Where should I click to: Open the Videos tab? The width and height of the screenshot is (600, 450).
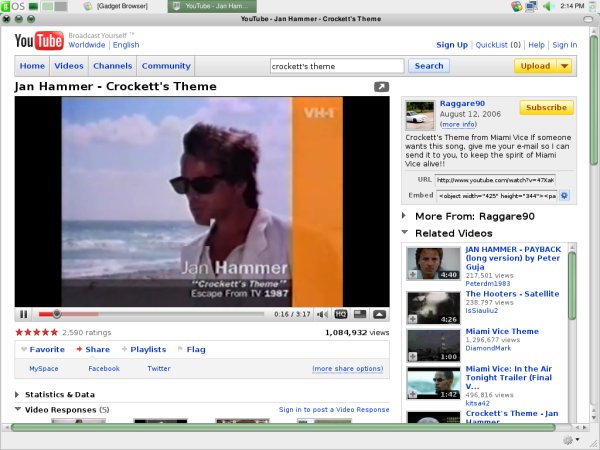(69, 66)
